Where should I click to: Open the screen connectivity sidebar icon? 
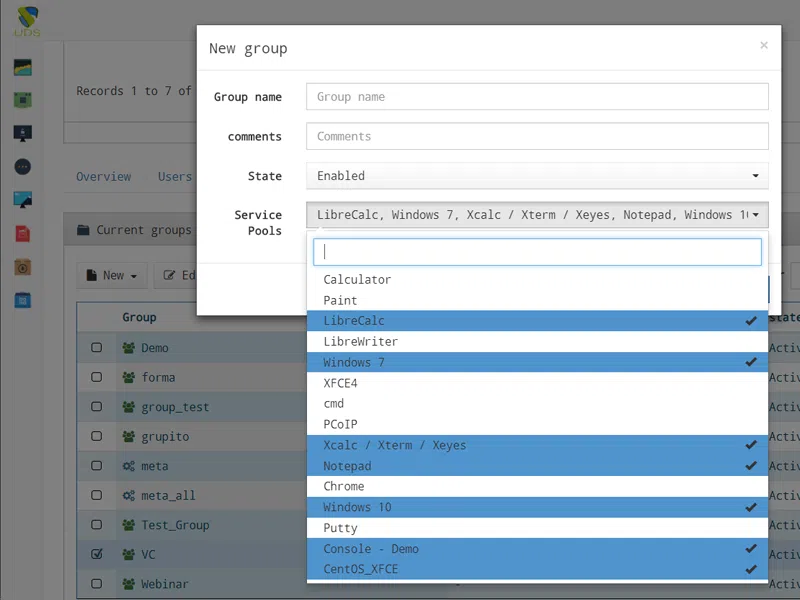pos(23,199)
